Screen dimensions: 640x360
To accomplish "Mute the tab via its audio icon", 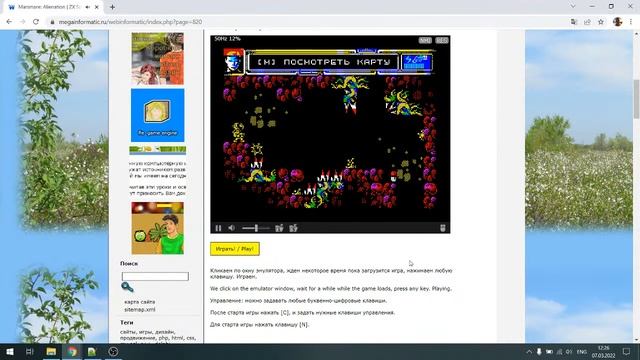I will point(87,7).
